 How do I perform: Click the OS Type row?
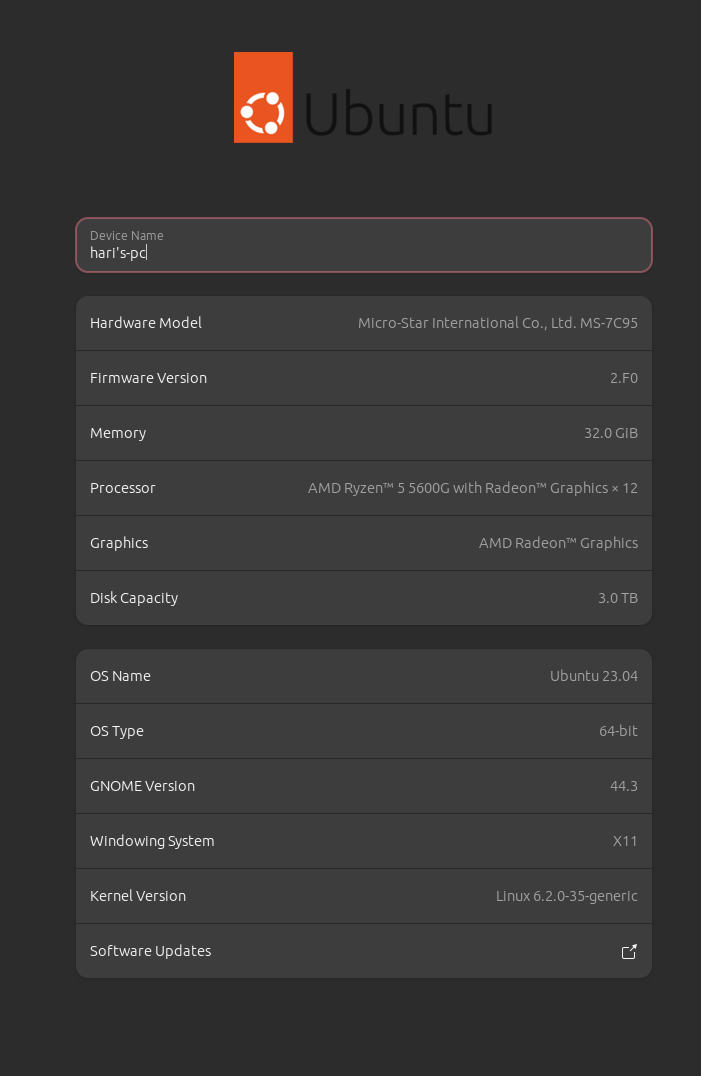click(x=364, y=731)
